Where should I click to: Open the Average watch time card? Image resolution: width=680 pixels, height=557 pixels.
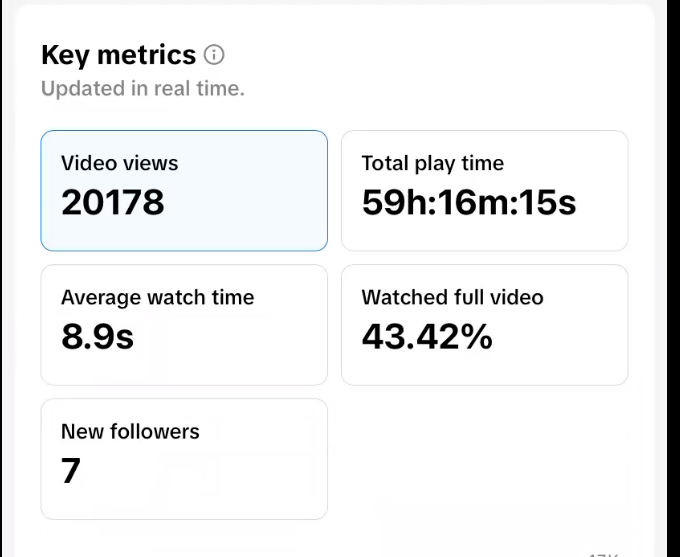tap(184, 324)
